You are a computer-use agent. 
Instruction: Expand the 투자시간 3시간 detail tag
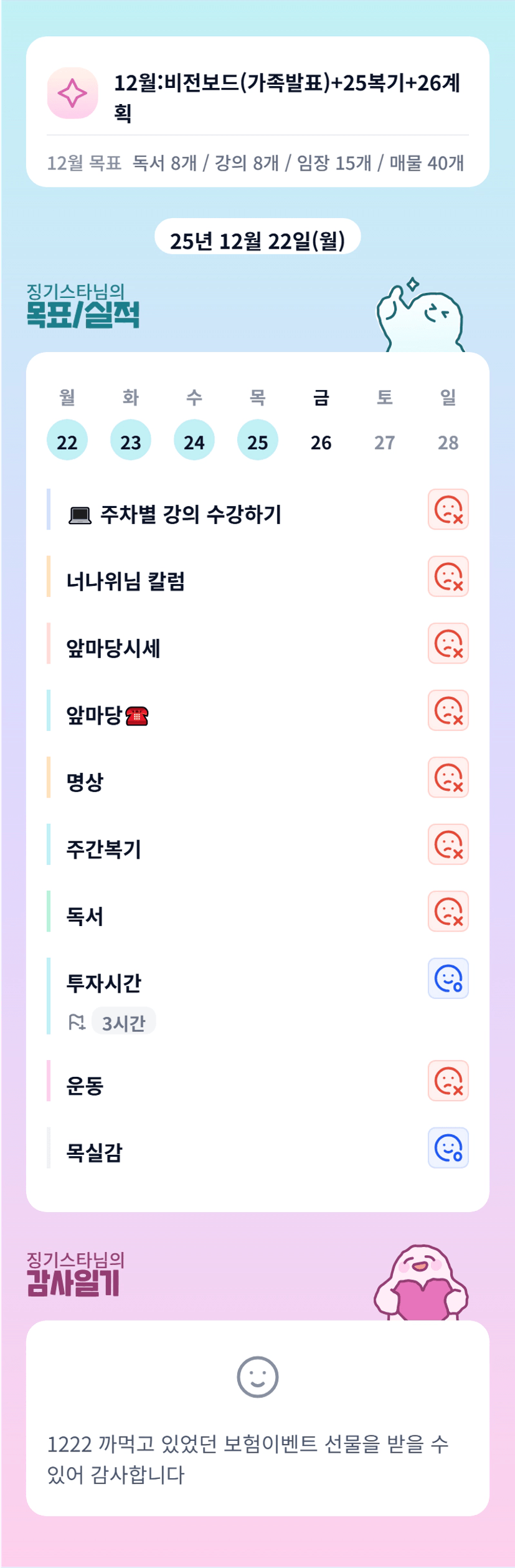(x=123, y=1022)
